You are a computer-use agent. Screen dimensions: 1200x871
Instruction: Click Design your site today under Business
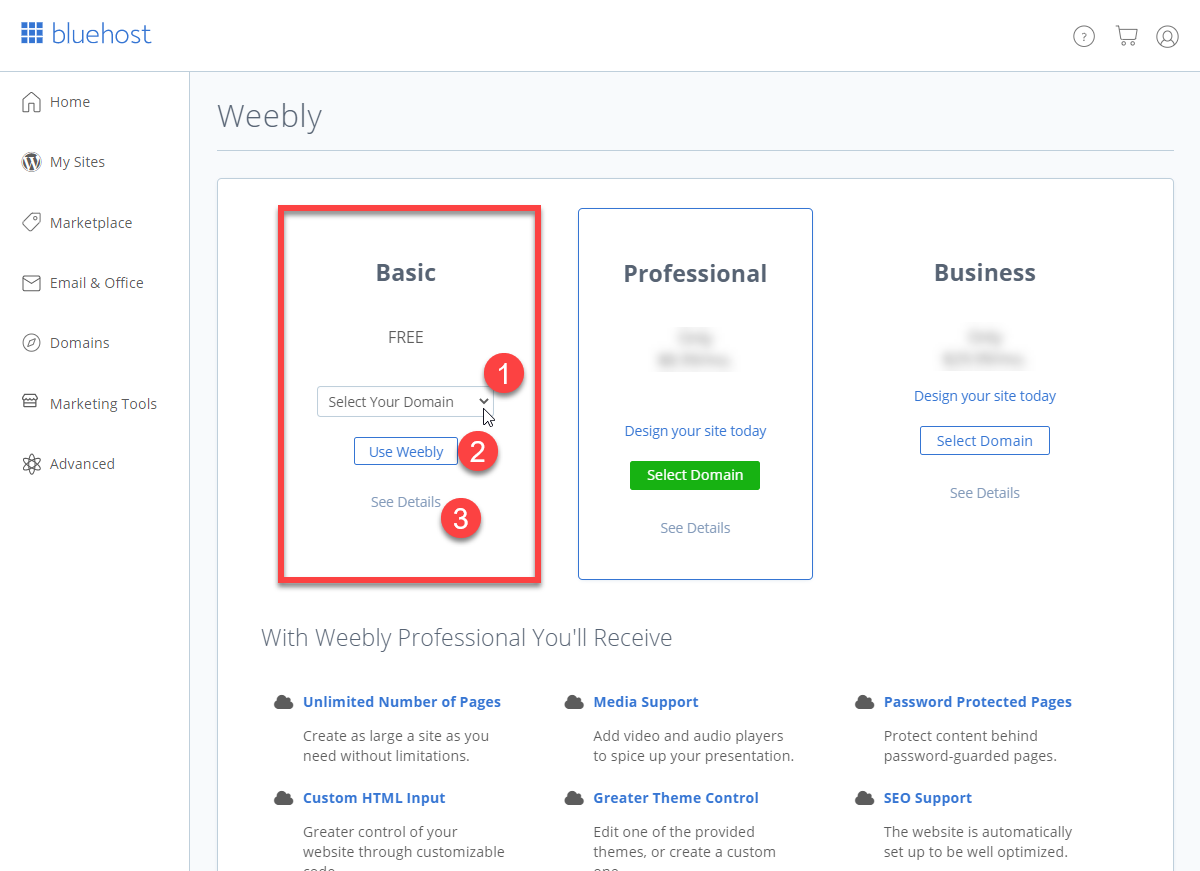pos(985,396)
